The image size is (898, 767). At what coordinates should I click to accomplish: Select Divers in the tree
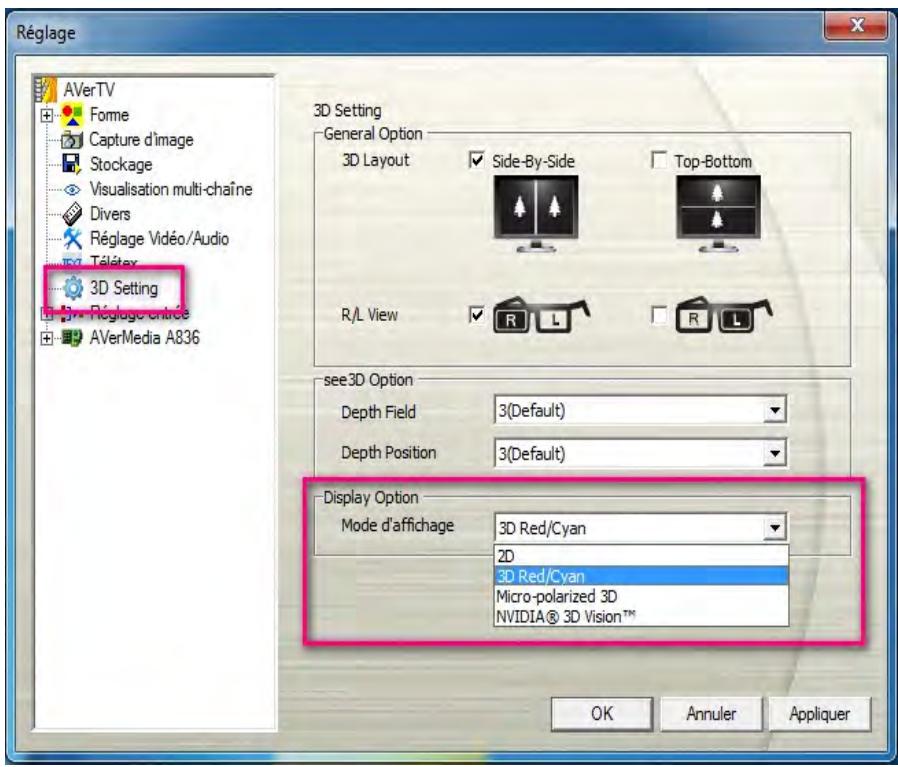110,214
